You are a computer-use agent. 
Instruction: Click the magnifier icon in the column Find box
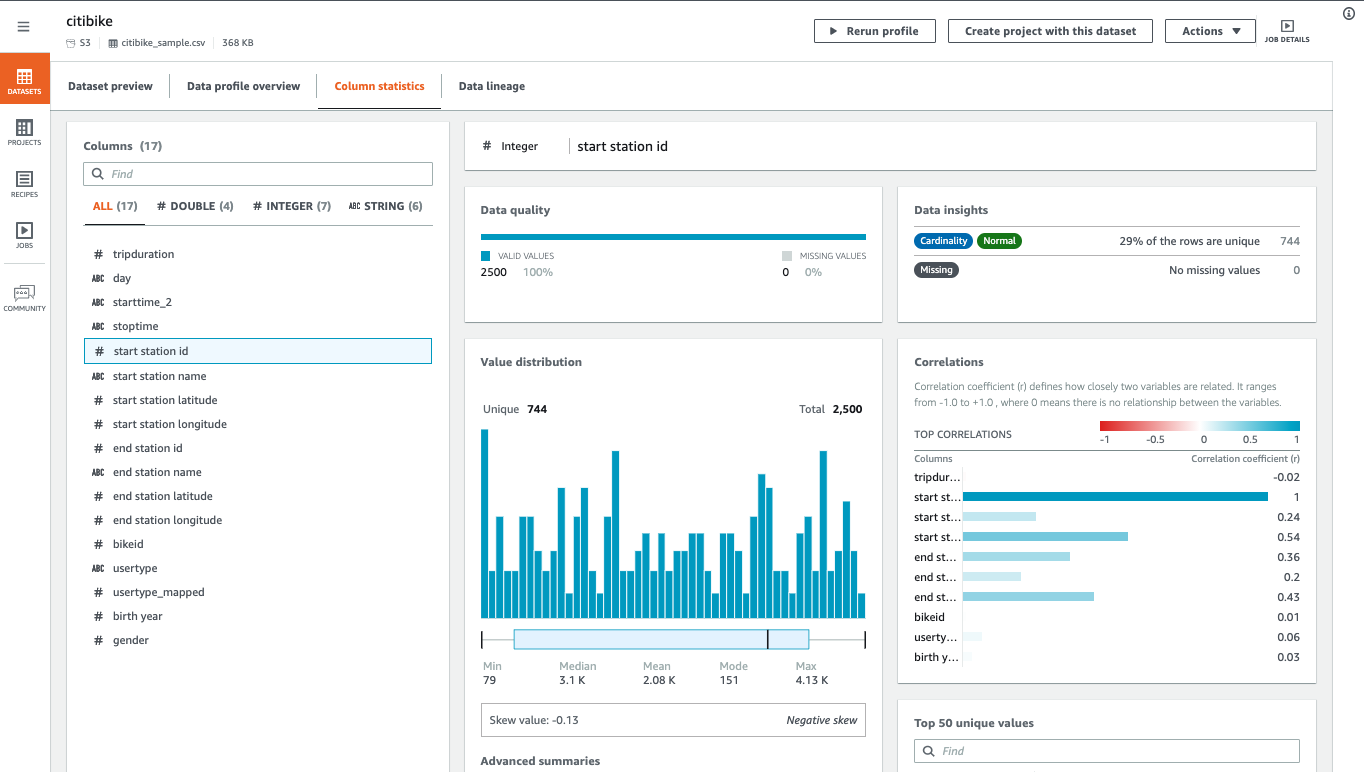tap(97, 173)
